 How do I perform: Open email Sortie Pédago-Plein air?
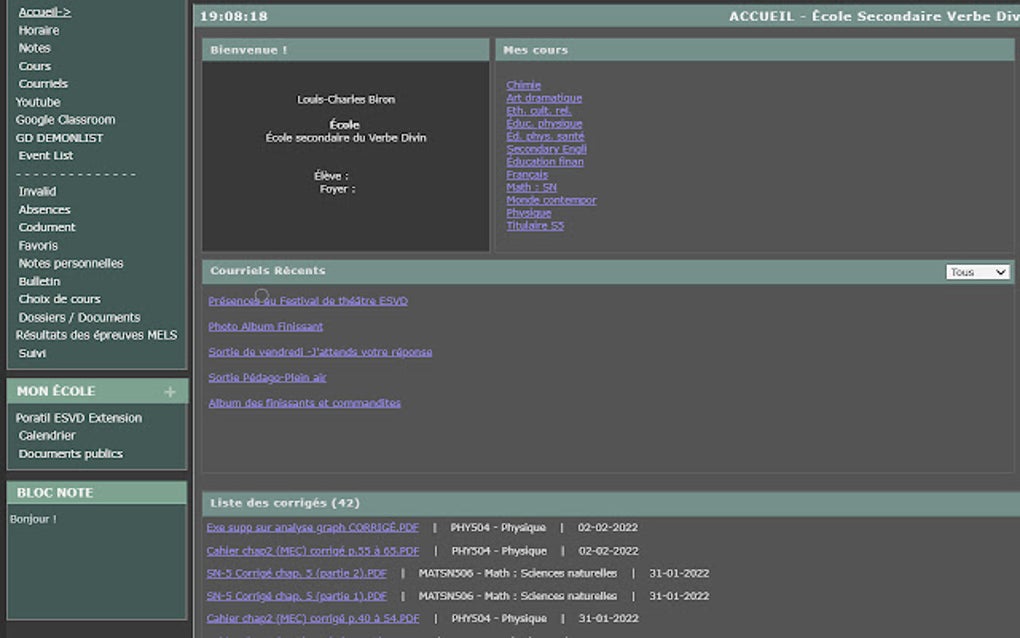pyautogui.click(x=267, y=377)
